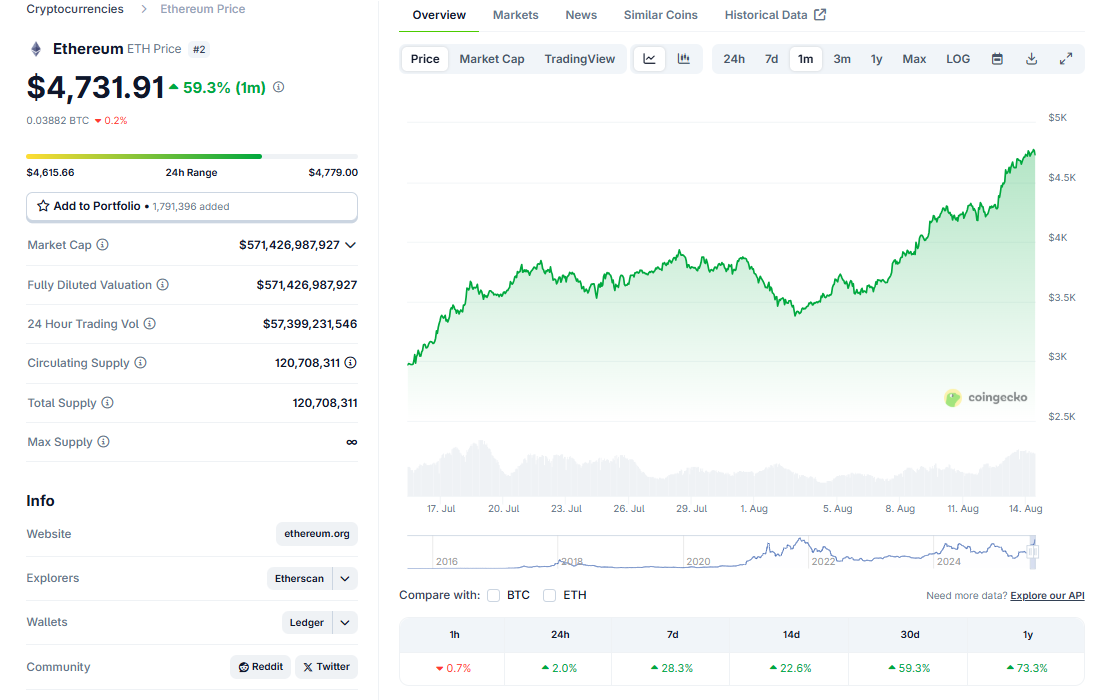Select the 24h chart range
The width and height of the screenshot is (1117, 700).
coord(734,59)
